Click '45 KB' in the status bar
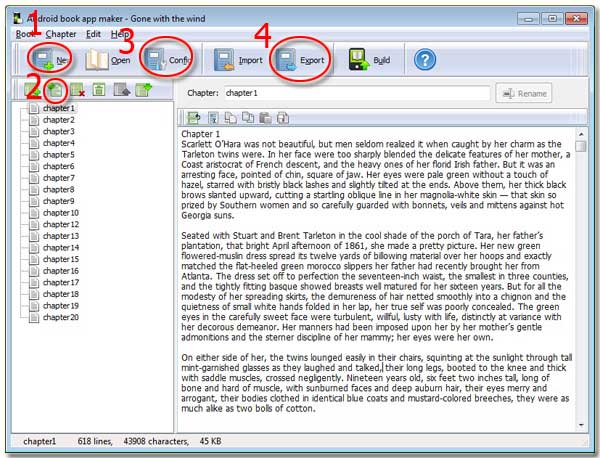The image size is (600, 458). pos(210,441)
